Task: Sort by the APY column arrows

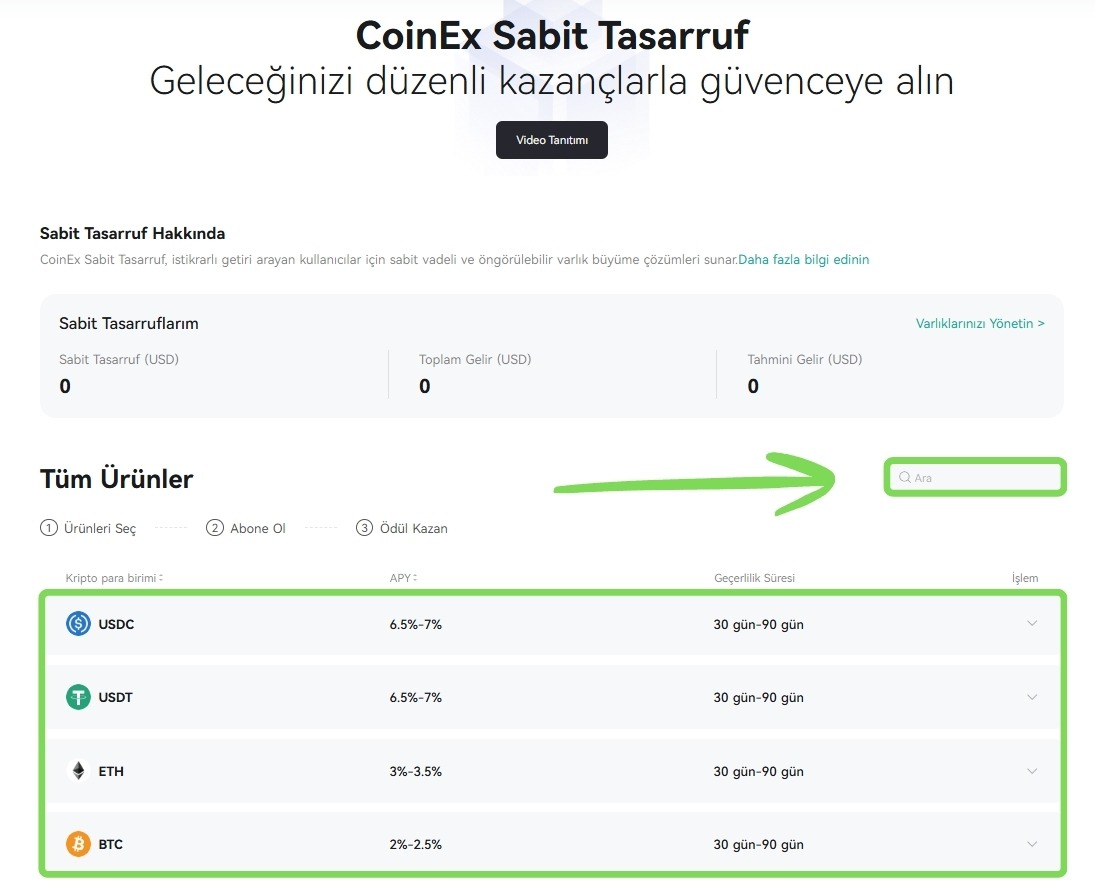Action: coord(415,578)
